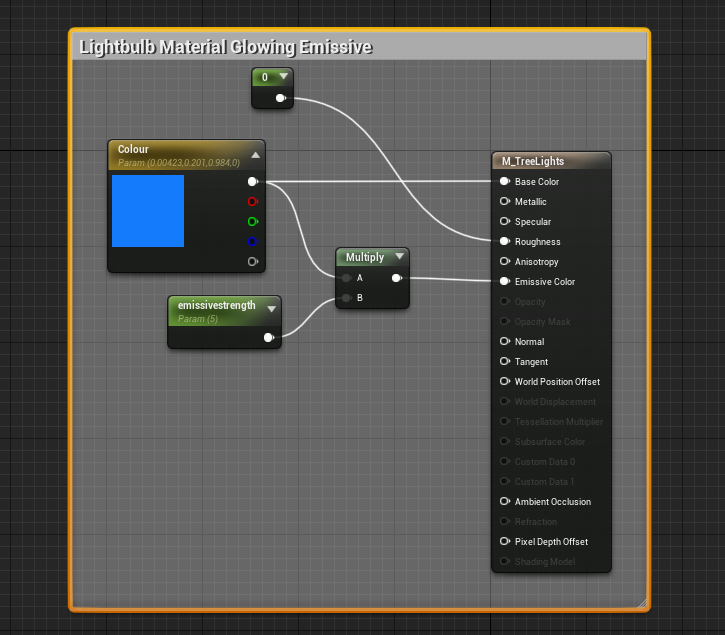Click the constant 0 node's output pin
This screenshot has height=635, width=725.
tap(281, 98)
